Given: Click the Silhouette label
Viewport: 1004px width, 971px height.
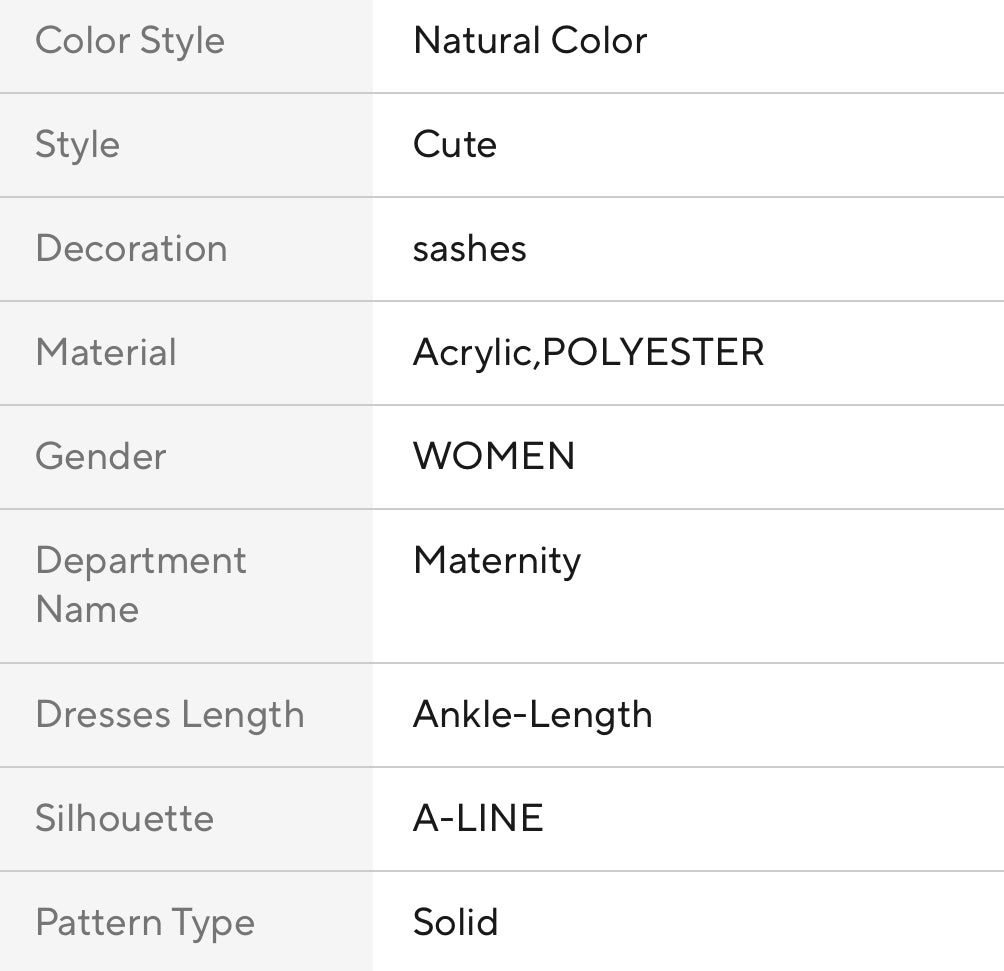Looking at the screenshot, I should coord(124,819).
